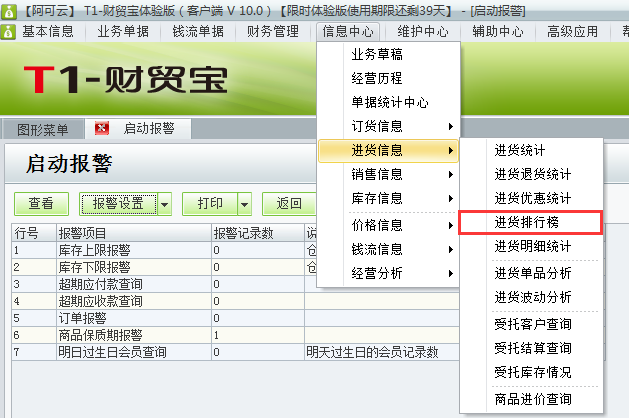This screenshot has width=629, height=418.
Task: Choose 进货优惠统计 from submenu
Action: point(531,198)
